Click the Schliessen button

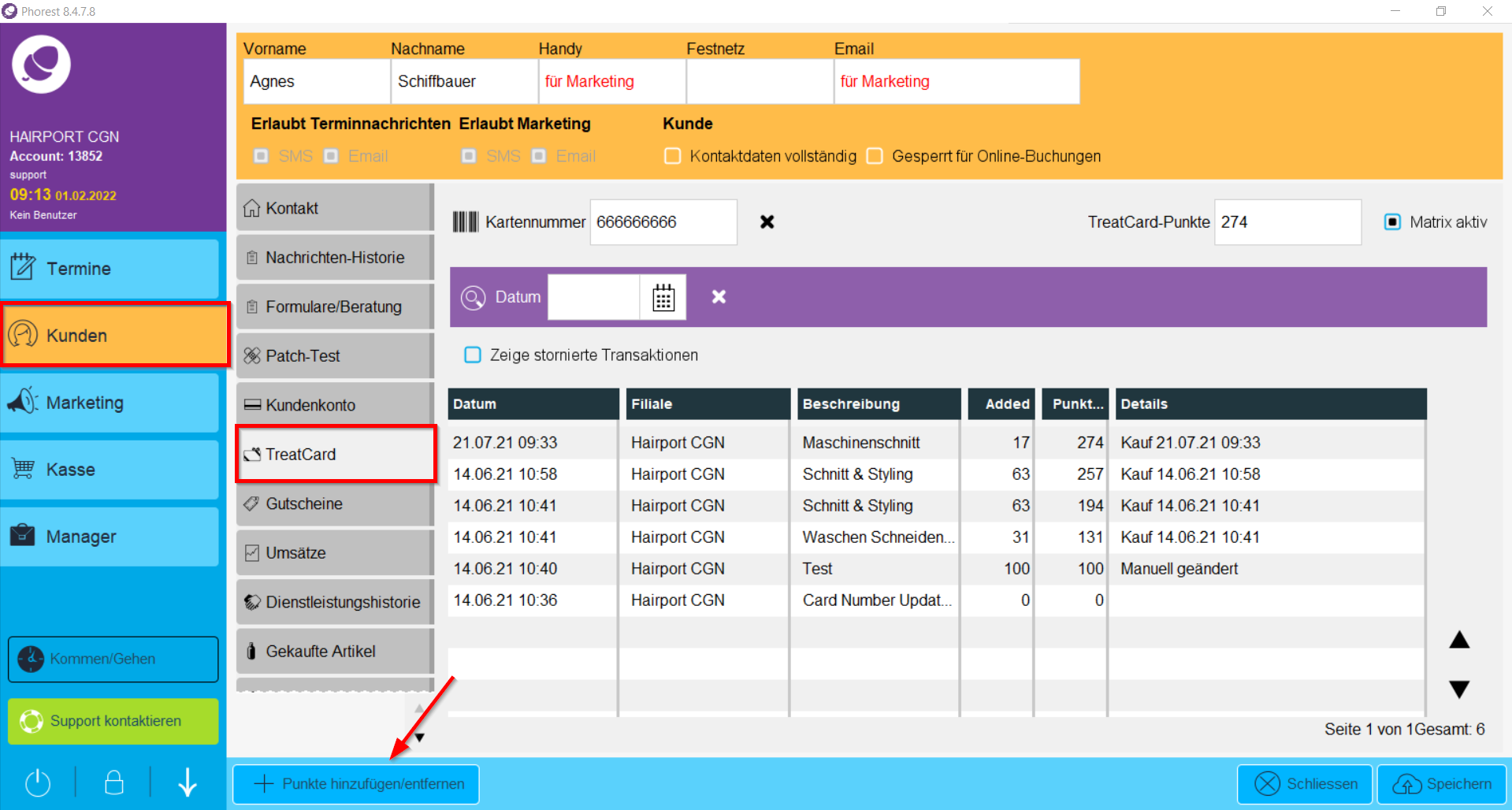(x=1305, y=784)
